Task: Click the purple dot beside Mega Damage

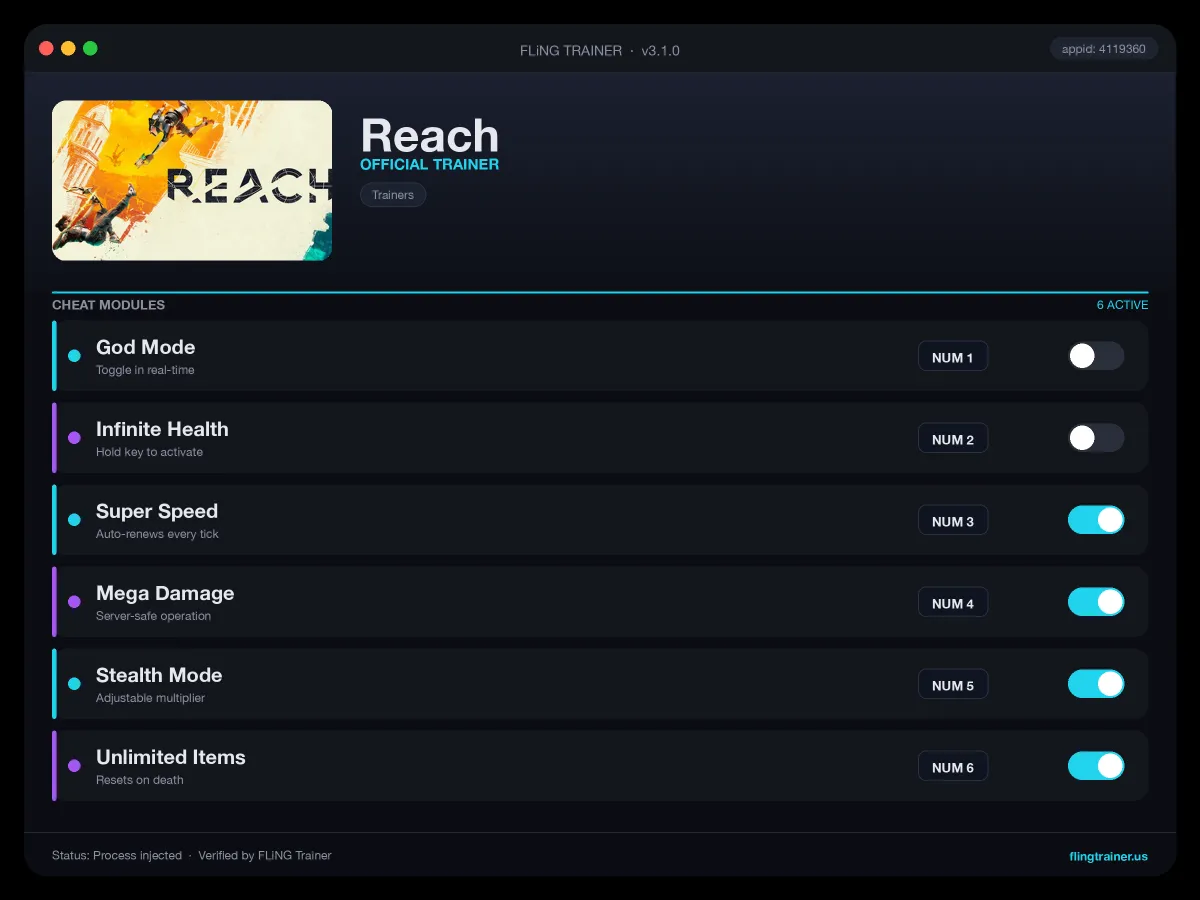Action: [x=74, y=602]
